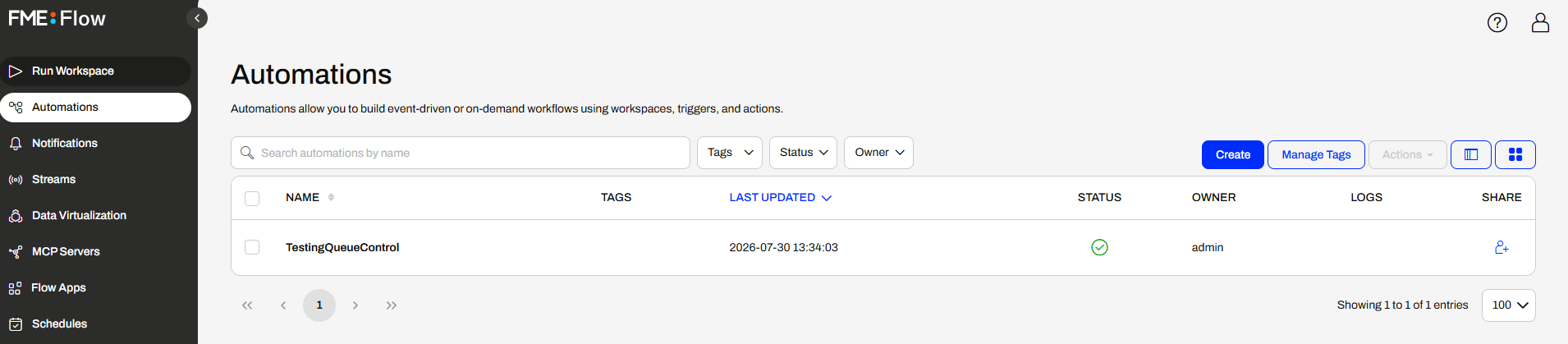Open the Status filter dropdown
The width and height of the screenshot is (1568, 344).
coord(803,153)
